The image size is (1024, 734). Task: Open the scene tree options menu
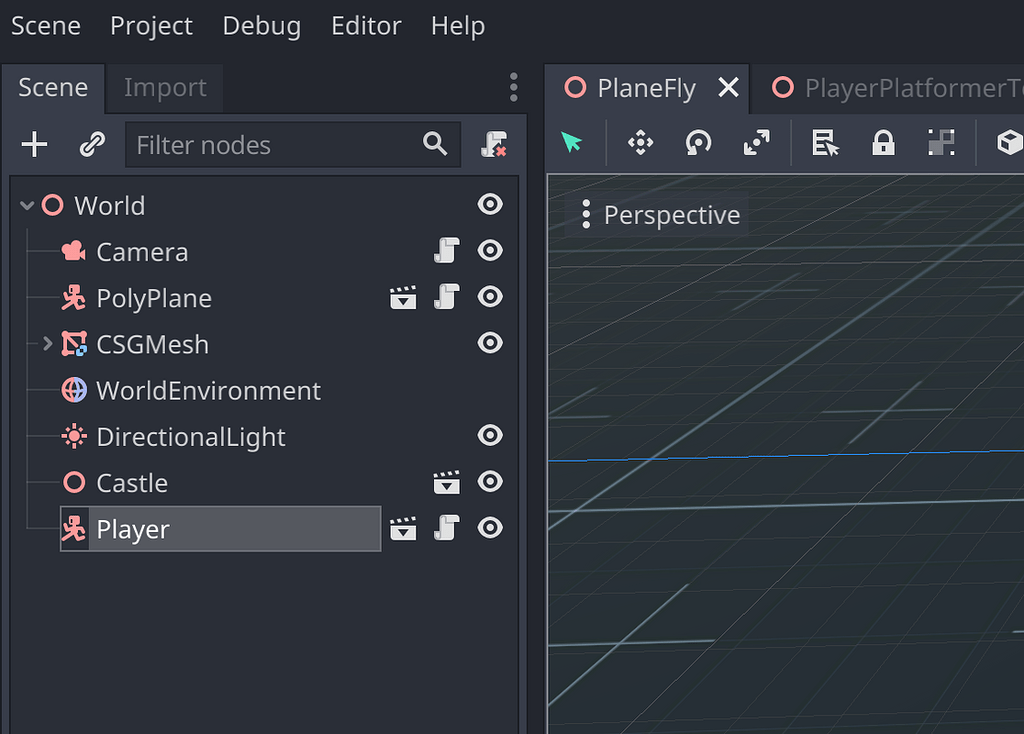click(x=513, y=88)
